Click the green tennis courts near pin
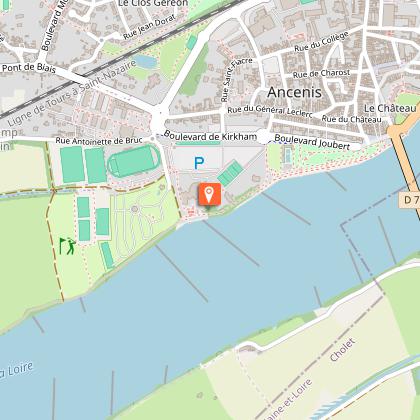The width and height of the screenshot is (420, 420). click(231, 173)
